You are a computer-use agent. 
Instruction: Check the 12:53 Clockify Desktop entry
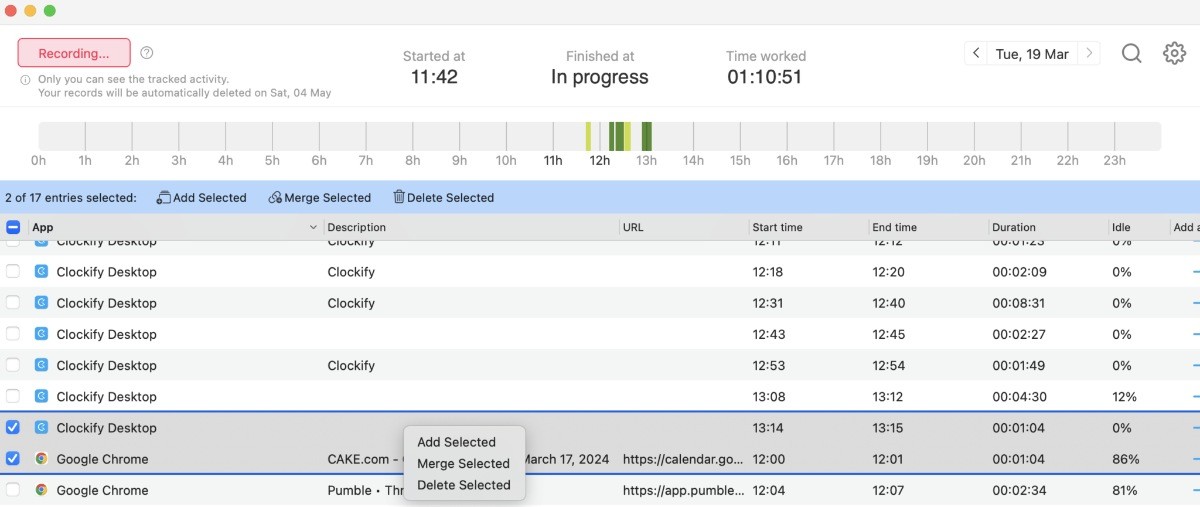tap(13, 365)
